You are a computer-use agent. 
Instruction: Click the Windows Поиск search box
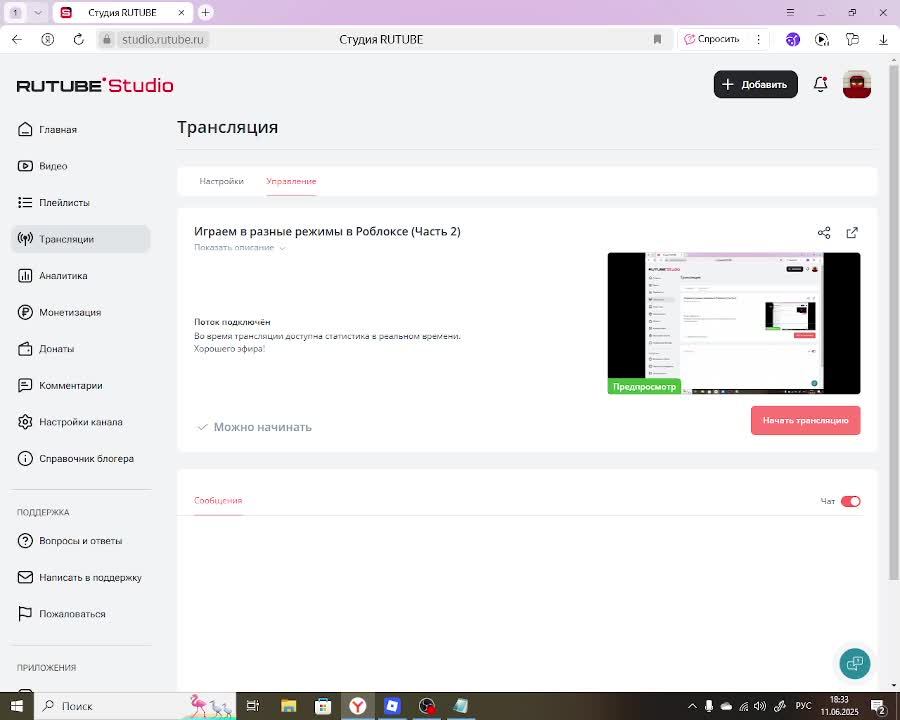point(136,706)
